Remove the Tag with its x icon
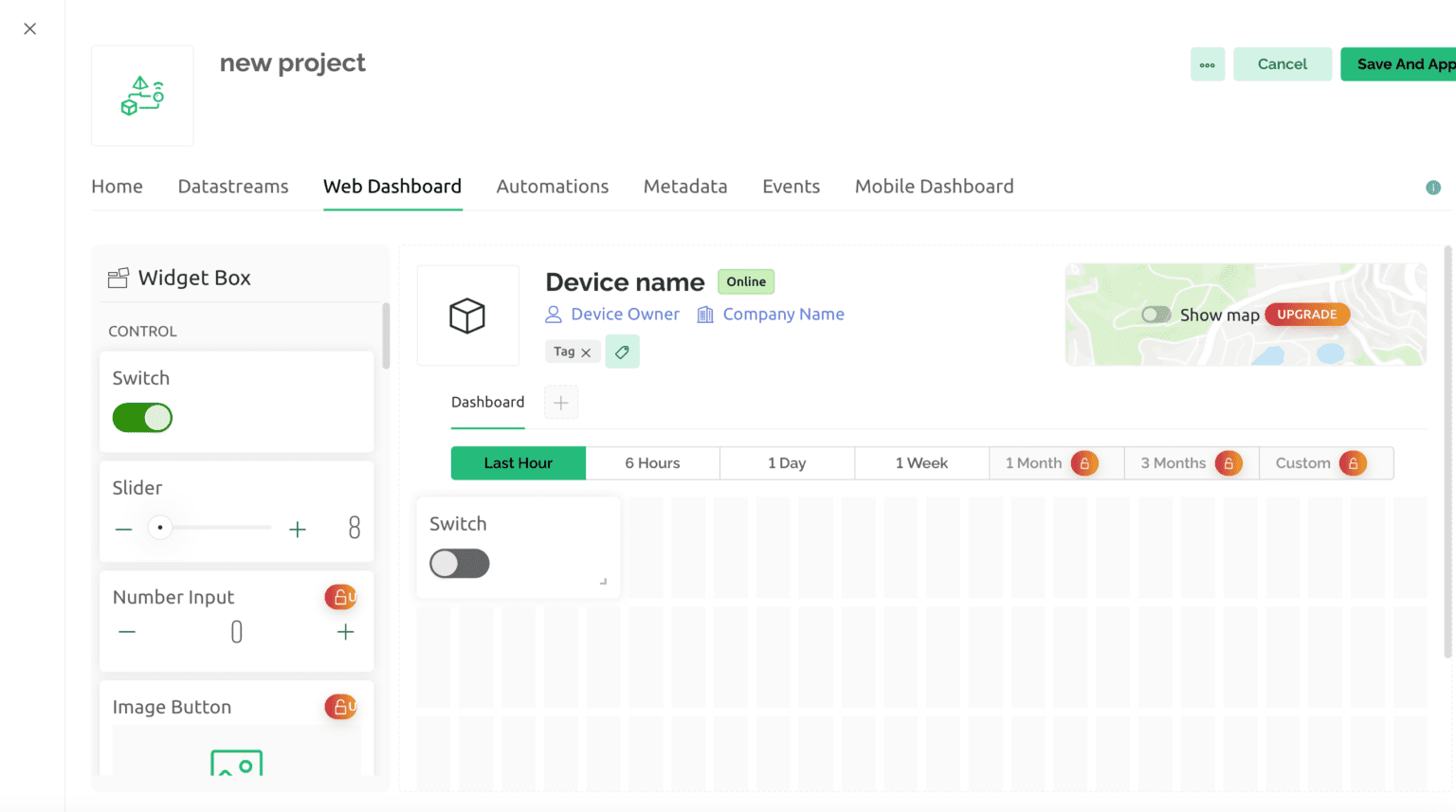Viewport: 1456px width, 812px height. (586, 352)
